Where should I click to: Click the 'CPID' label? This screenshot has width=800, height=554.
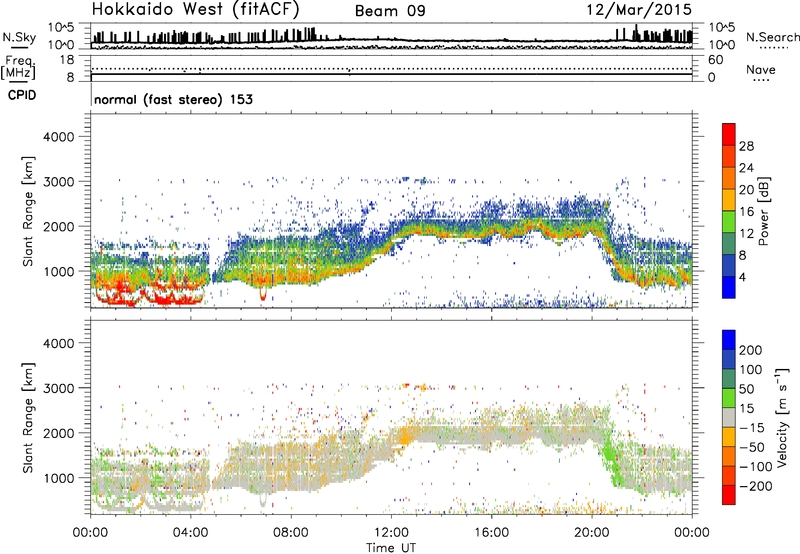[22, 95]
